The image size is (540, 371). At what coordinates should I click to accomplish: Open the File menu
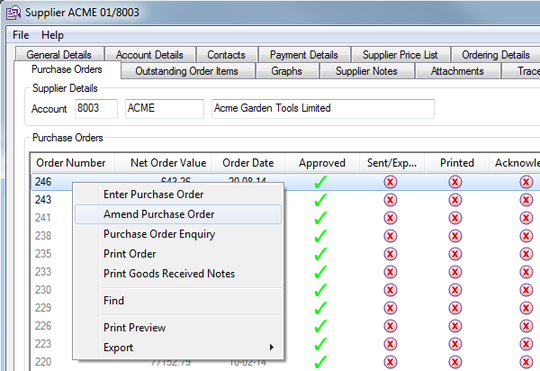point(21,35)
